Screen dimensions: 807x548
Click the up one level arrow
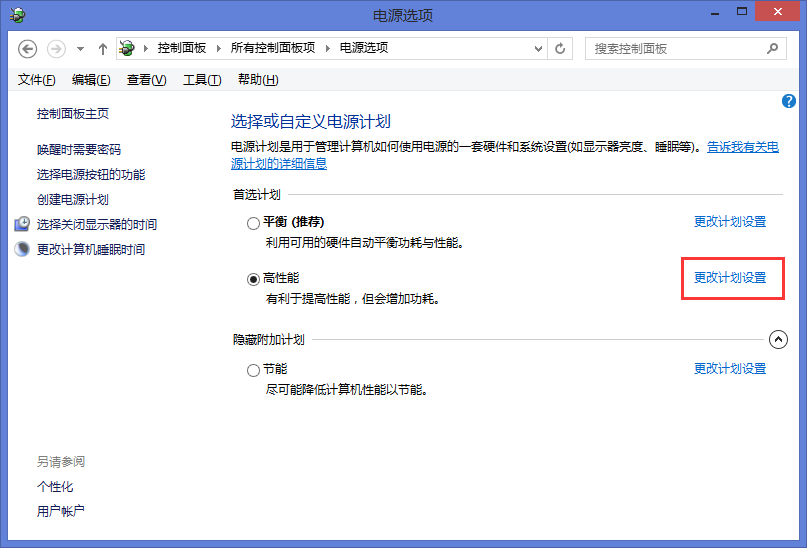coord(103,48)
